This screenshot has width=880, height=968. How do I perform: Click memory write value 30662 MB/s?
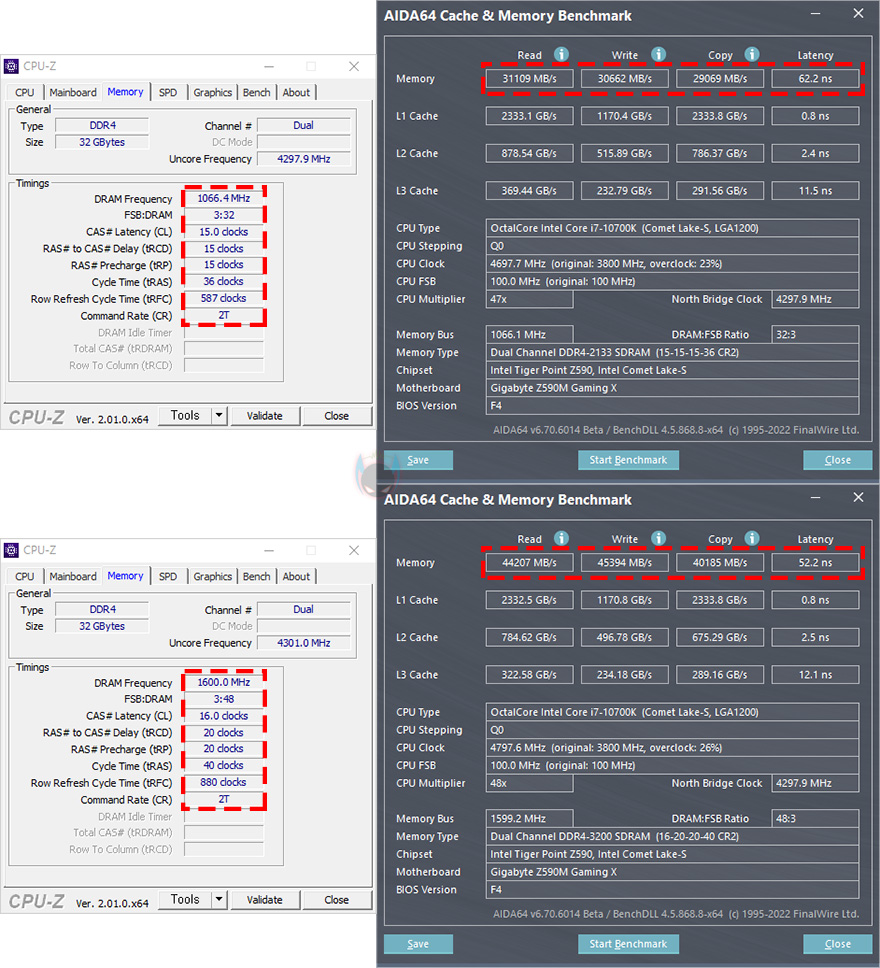[x=624, y=78]
